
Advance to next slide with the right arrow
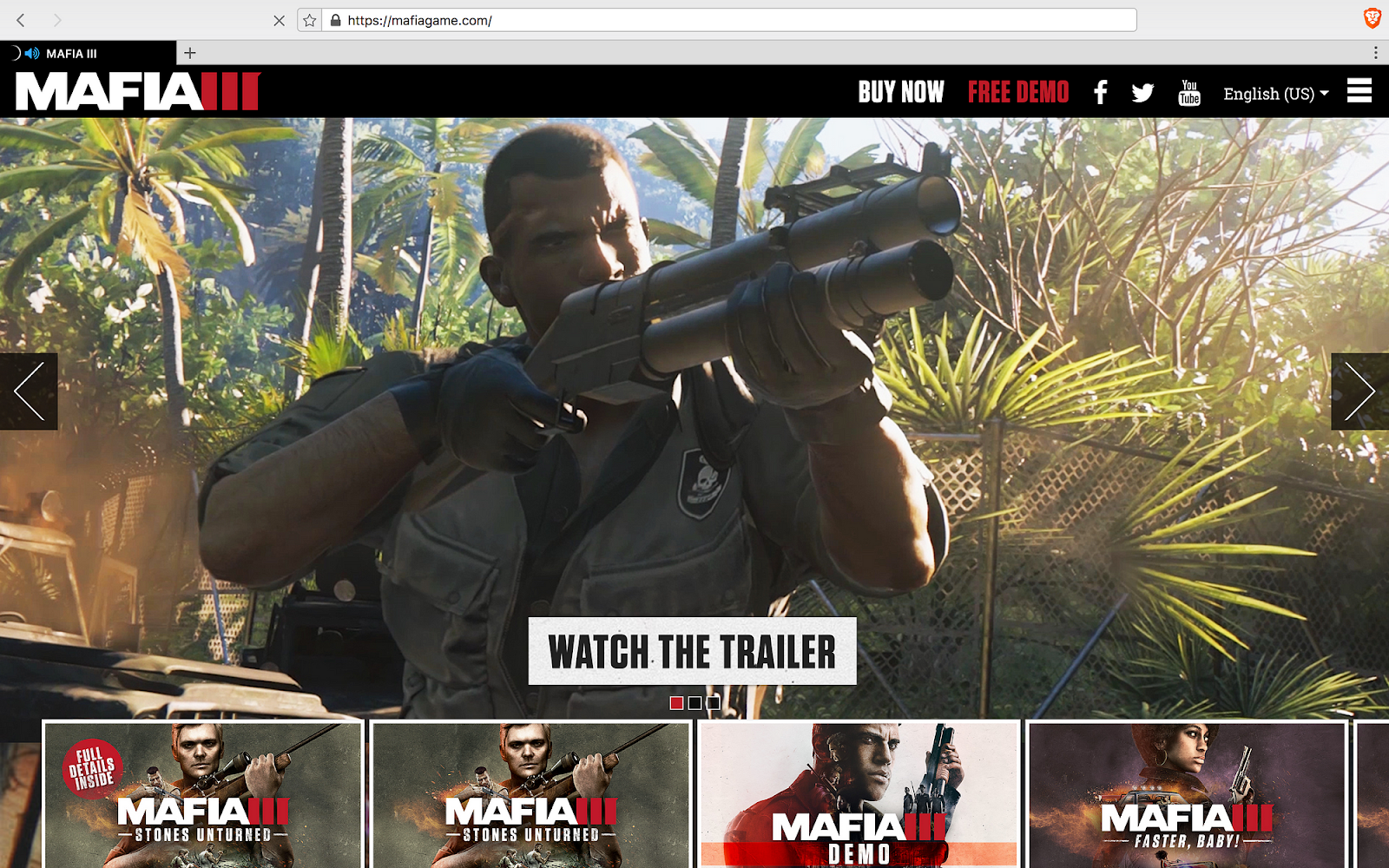coord(1359,391)
